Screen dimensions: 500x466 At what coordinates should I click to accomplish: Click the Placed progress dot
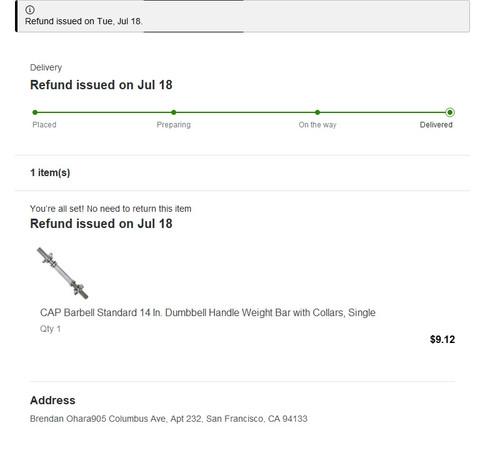point(35,112)
